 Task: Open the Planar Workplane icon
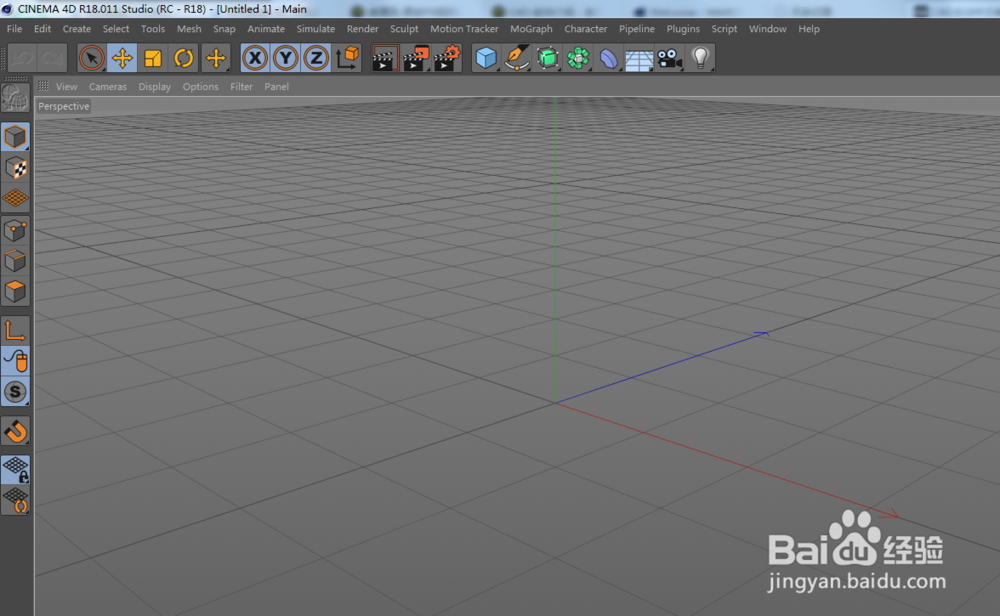pyautogui.click(x=15, y=501)
